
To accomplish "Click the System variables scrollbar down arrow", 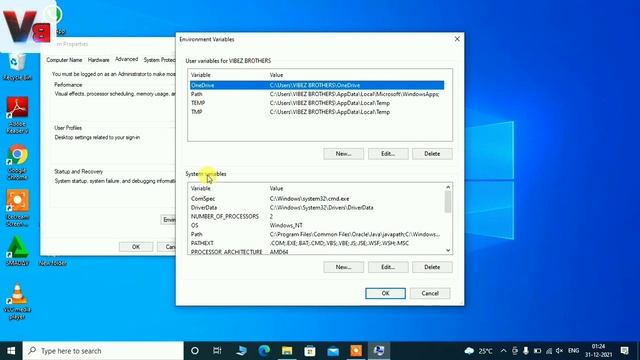I will [448, 250].
